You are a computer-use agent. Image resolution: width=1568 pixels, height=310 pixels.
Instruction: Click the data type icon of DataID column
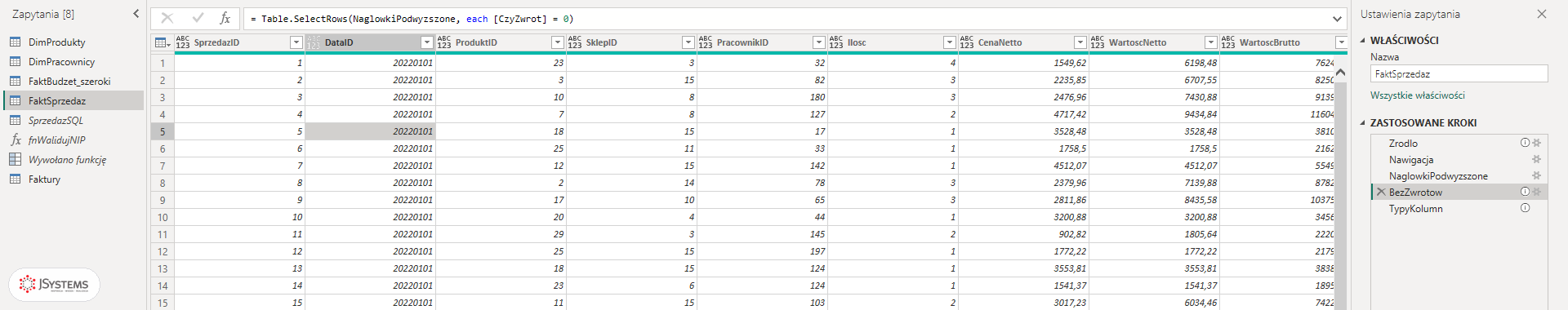coord(314,42)
